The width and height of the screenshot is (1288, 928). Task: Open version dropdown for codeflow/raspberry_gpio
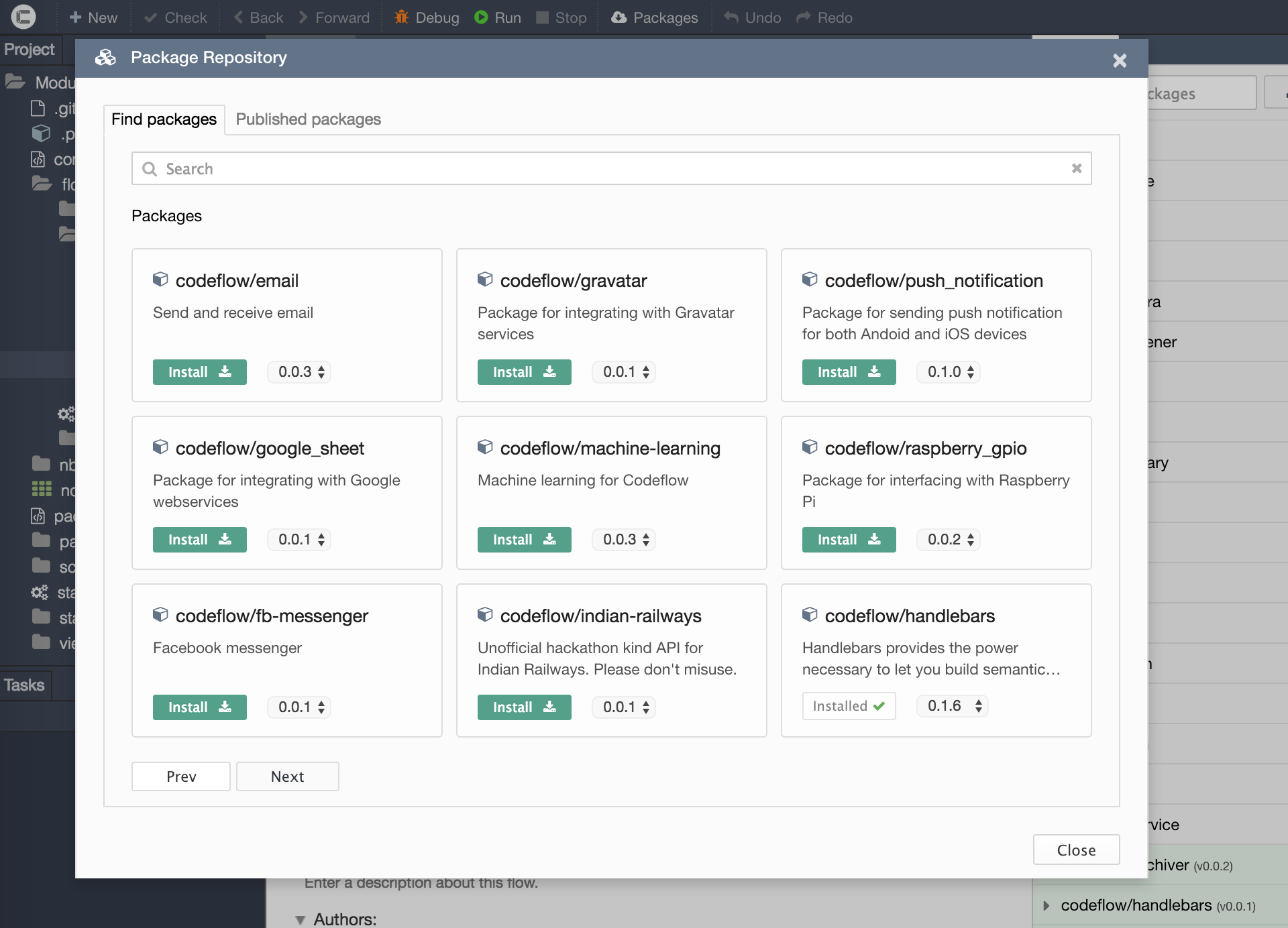tap(949, 540)
